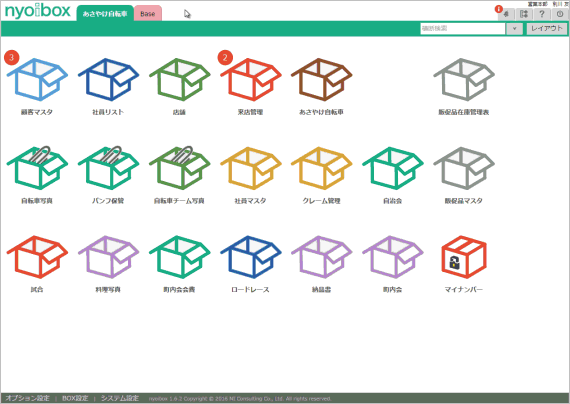Open the yellow クレーム管理 box
570x404 pixels.
coord(322,168)
